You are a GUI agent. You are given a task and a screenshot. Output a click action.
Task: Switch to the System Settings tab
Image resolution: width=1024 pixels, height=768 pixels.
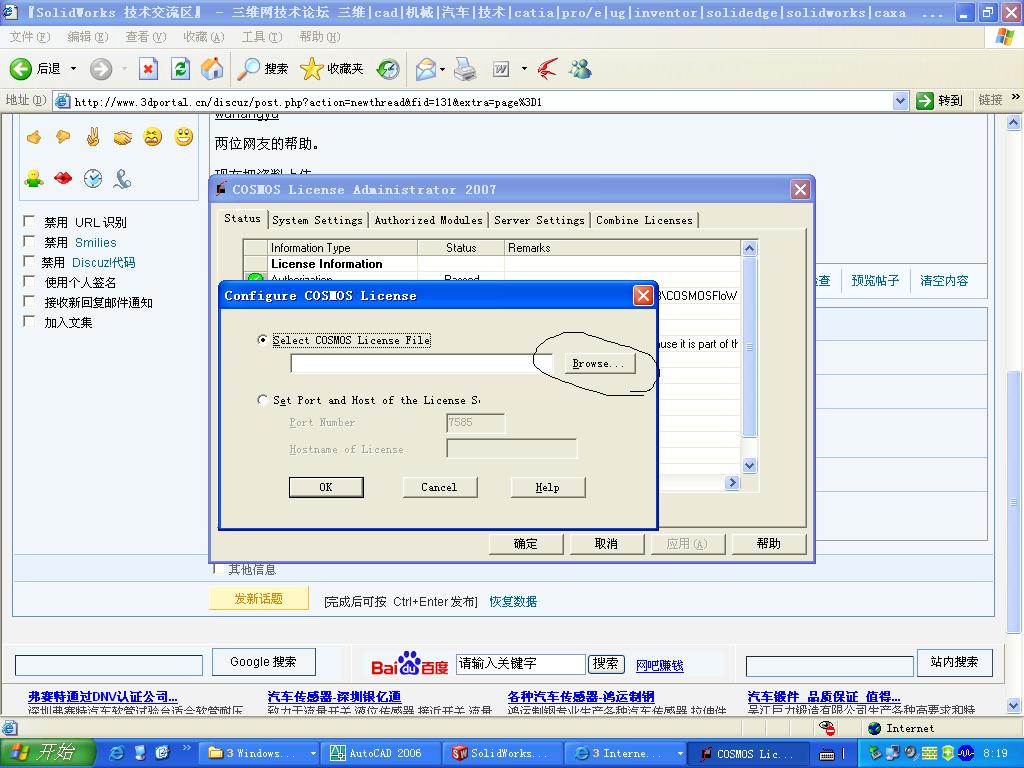tap(317, 221)
